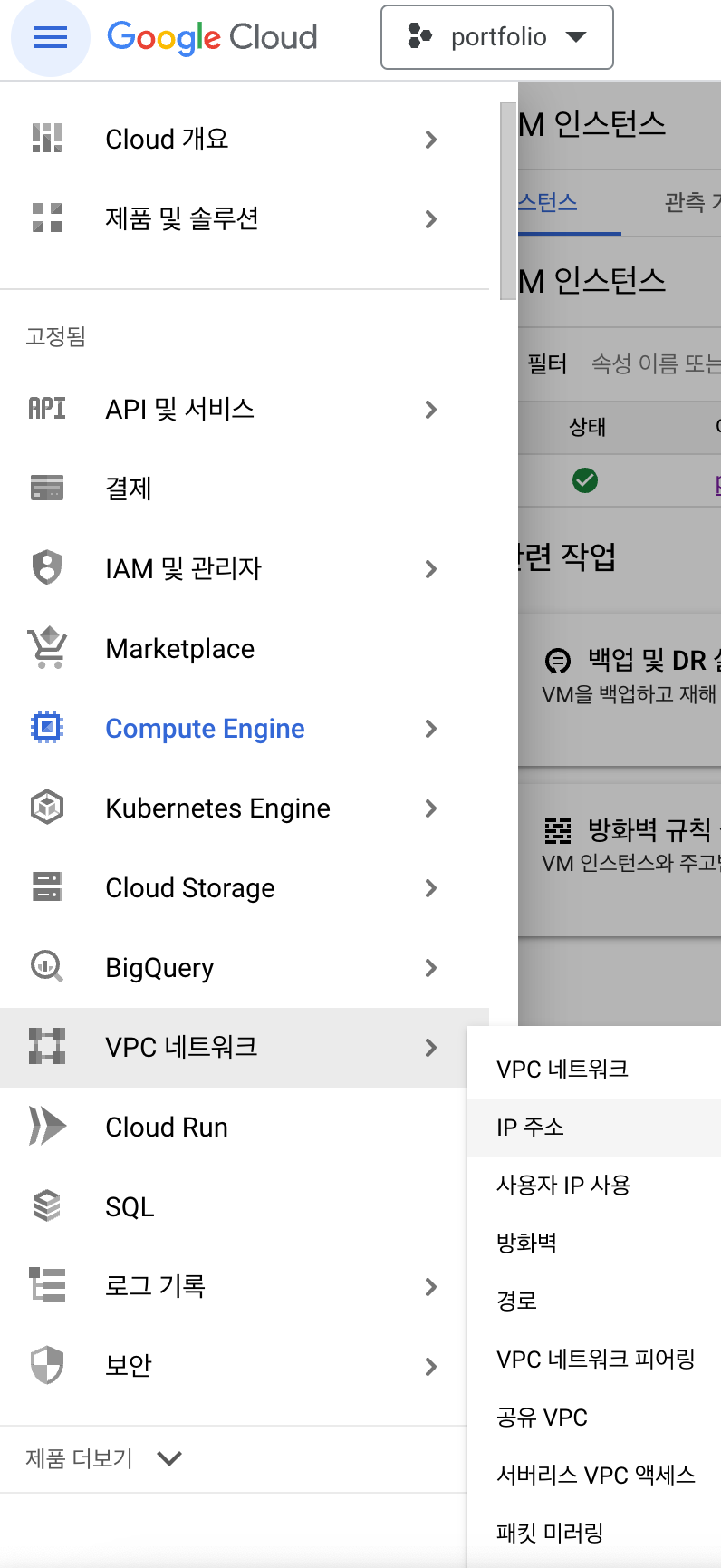Click the navigation menu vertical scrollbar
Viewport: 721px width, 1568px height.
(x=507, y=199)
